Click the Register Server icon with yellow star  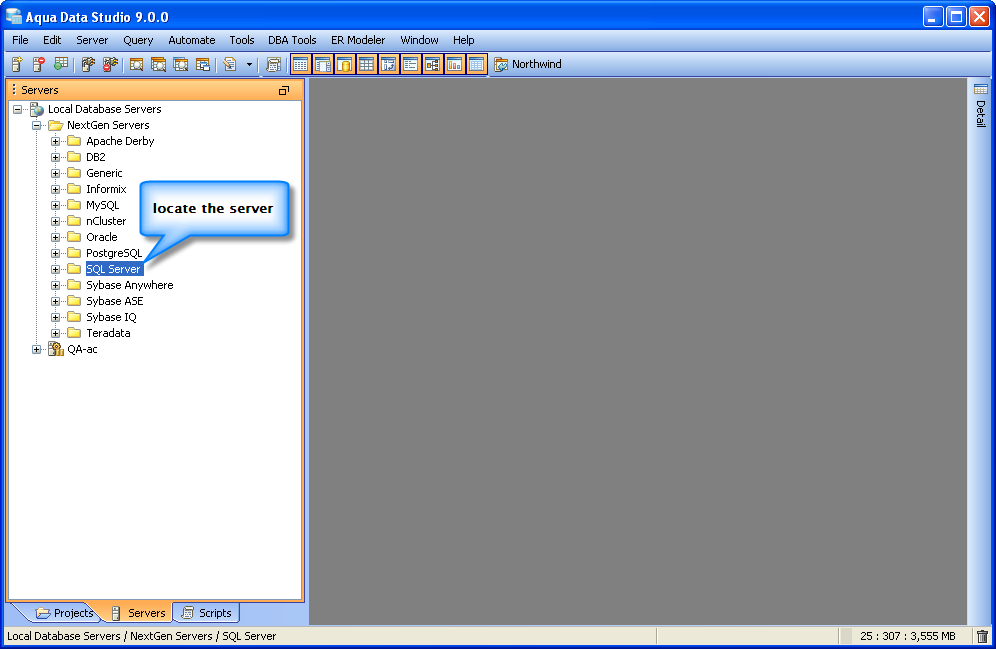(x=17, y=64)
